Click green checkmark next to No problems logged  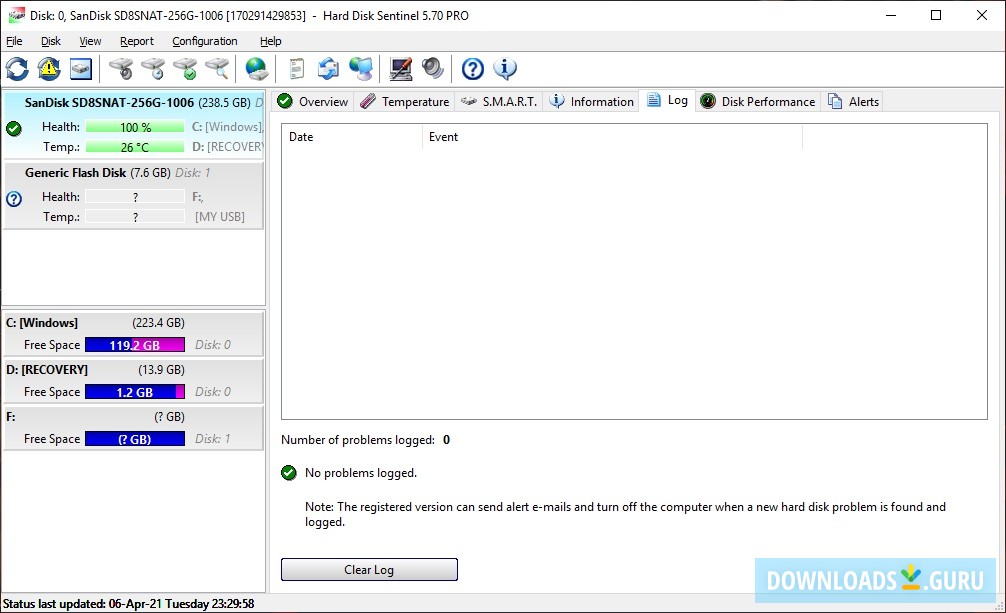(x=289, y=473)
